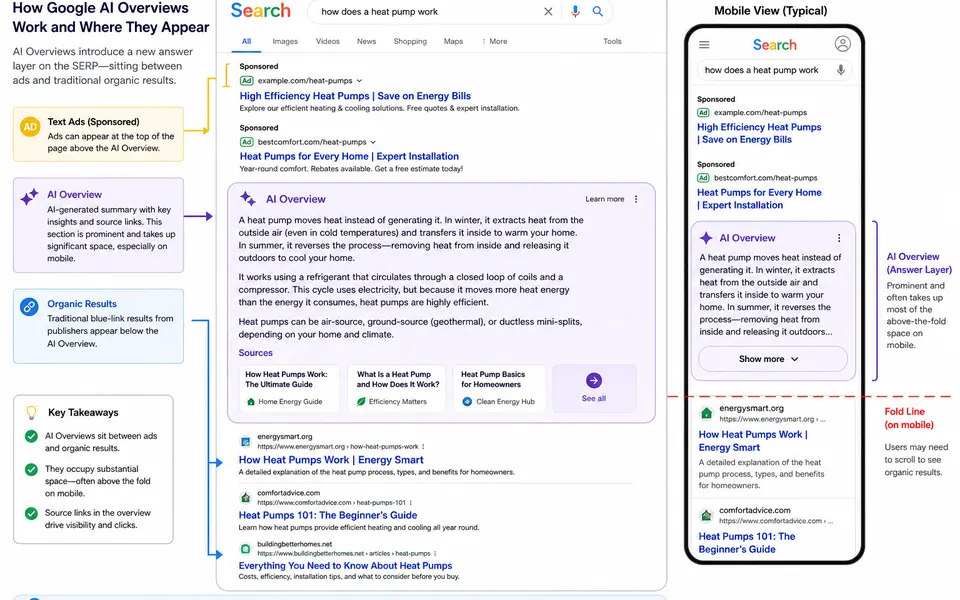The height and width of the screenshot is (600, 960).
Task: Open options dots after energysmart.org URL
Action: [423, 446]
